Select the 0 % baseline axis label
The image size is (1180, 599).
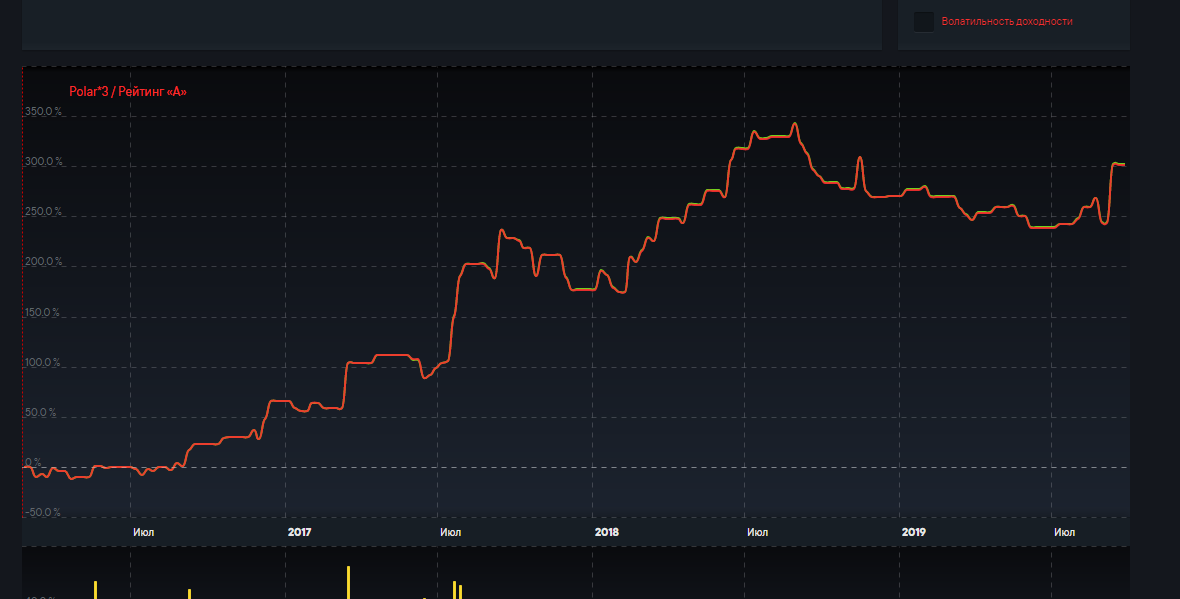(33, 463)
